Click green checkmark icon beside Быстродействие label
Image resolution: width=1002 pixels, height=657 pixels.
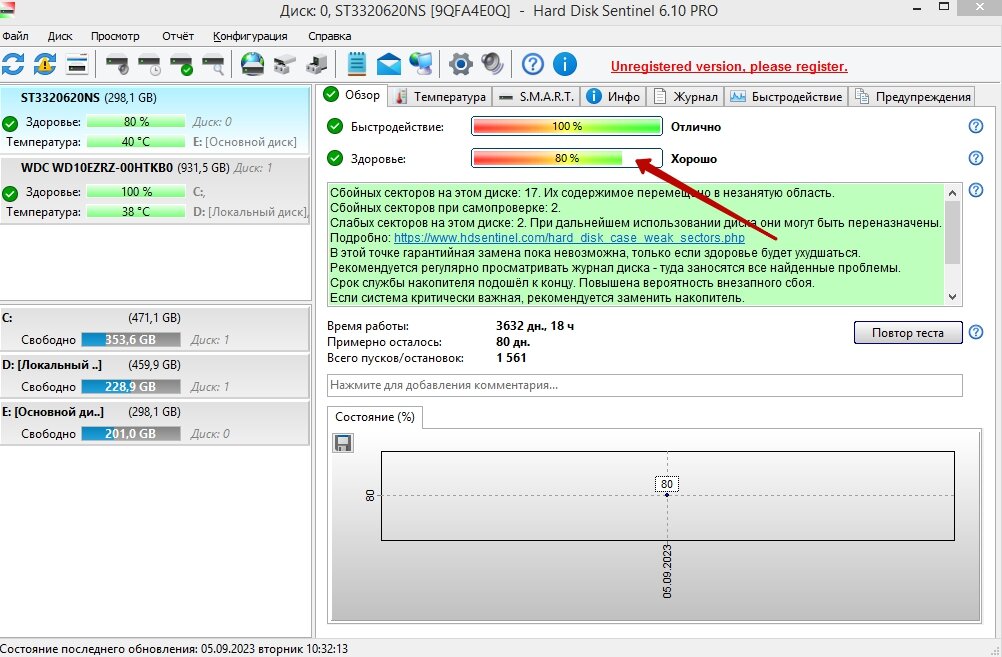[x=335, y=126]
